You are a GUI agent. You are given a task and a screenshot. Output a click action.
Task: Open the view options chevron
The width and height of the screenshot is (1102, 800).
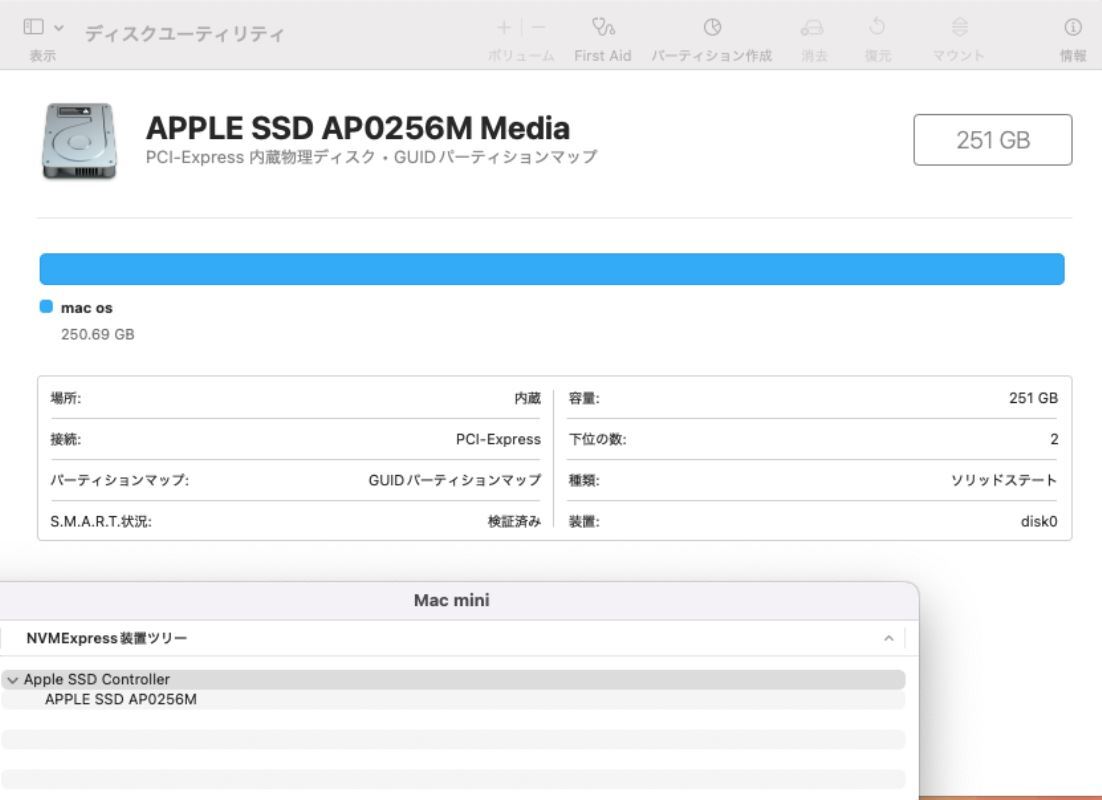[x=59, y=28]
